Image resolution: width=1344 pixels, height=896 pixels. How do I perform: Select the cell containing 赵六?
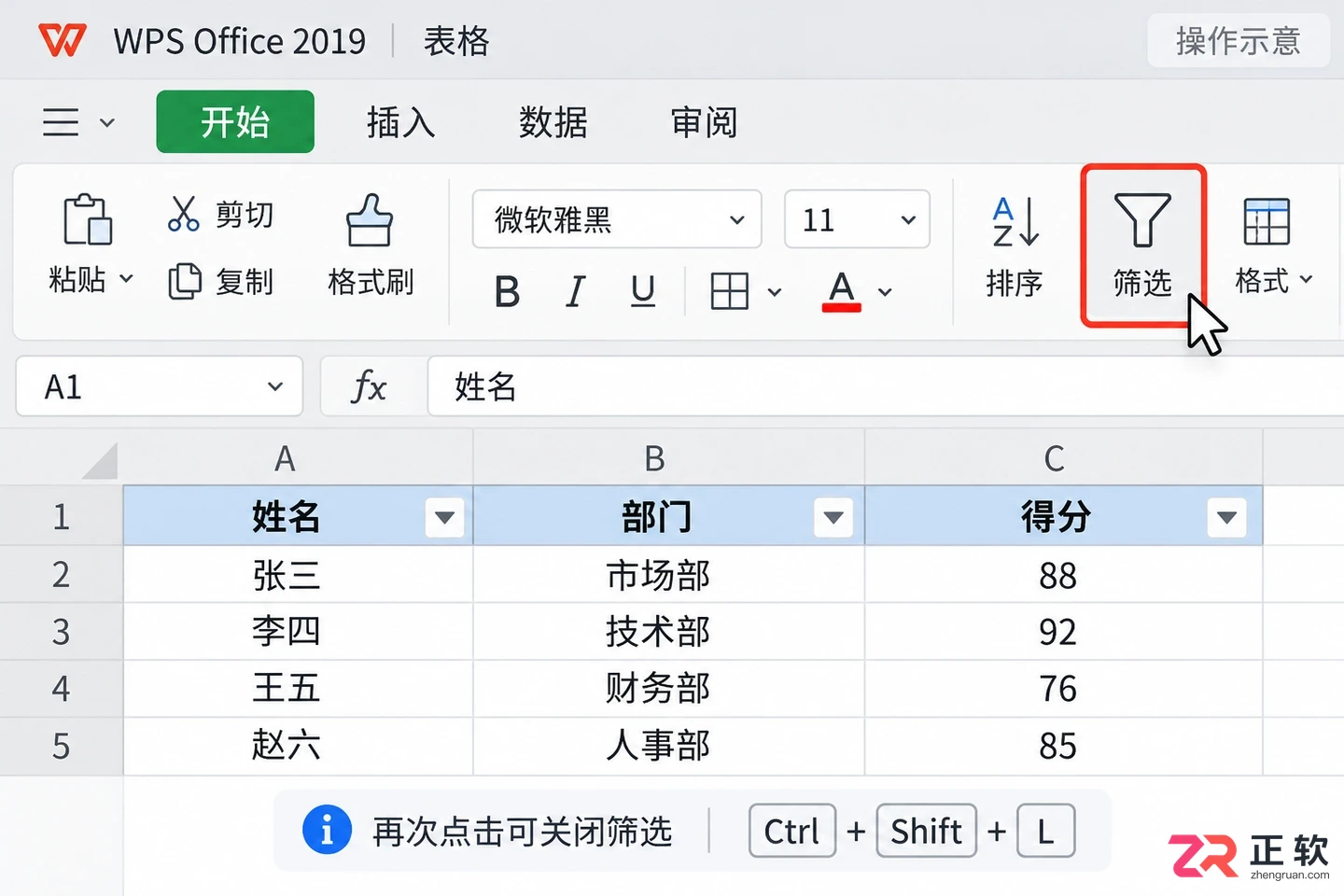click(x=299, y=746)
